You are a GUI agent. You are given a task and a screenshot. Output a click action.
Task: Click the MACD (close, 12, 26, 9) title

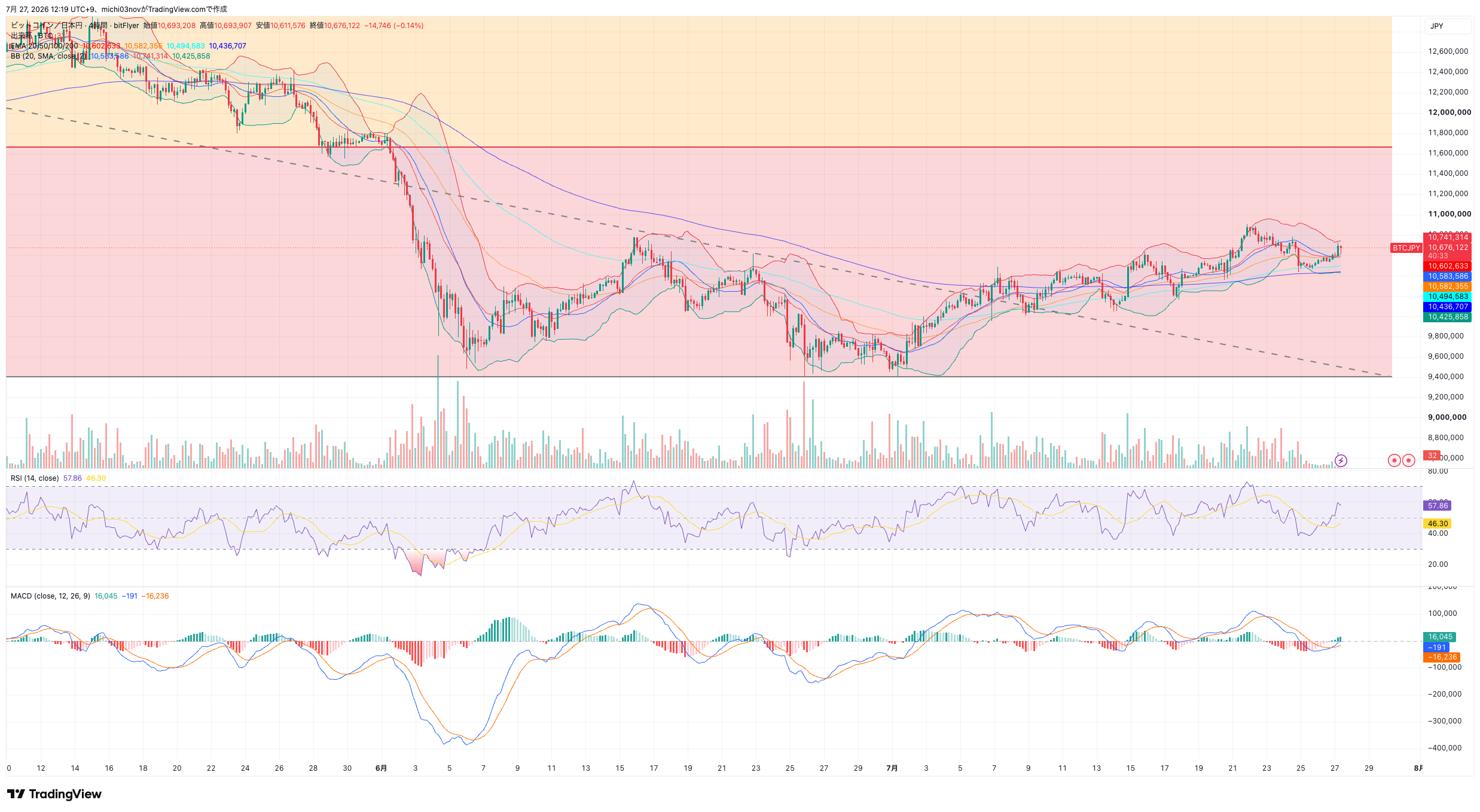[x=50, y=596]
